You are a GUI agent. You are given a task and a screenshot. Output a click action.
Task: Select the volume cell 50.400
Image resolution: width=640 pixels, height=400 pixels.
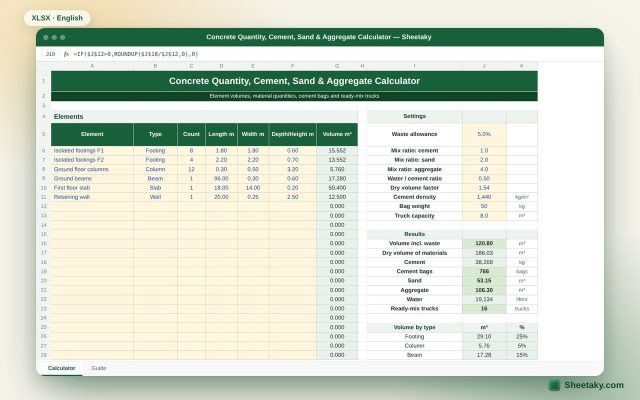click(337, 188)
